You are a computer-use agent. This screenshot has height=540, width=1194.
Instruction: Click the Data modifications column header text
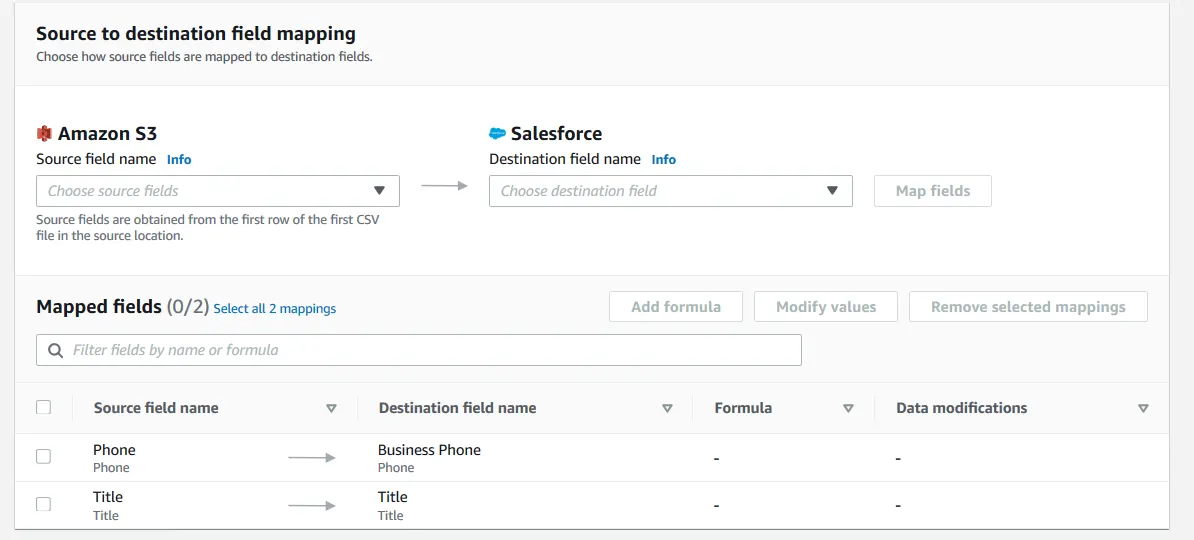click(x=962, y=408)
